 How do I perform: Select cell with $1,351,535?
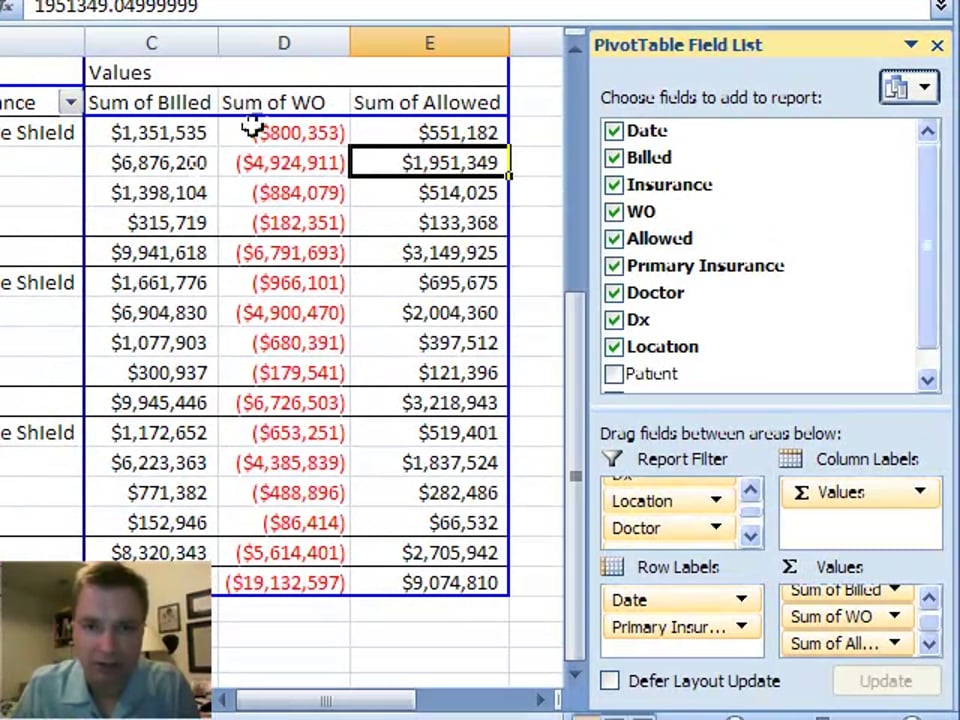point(151,132)
